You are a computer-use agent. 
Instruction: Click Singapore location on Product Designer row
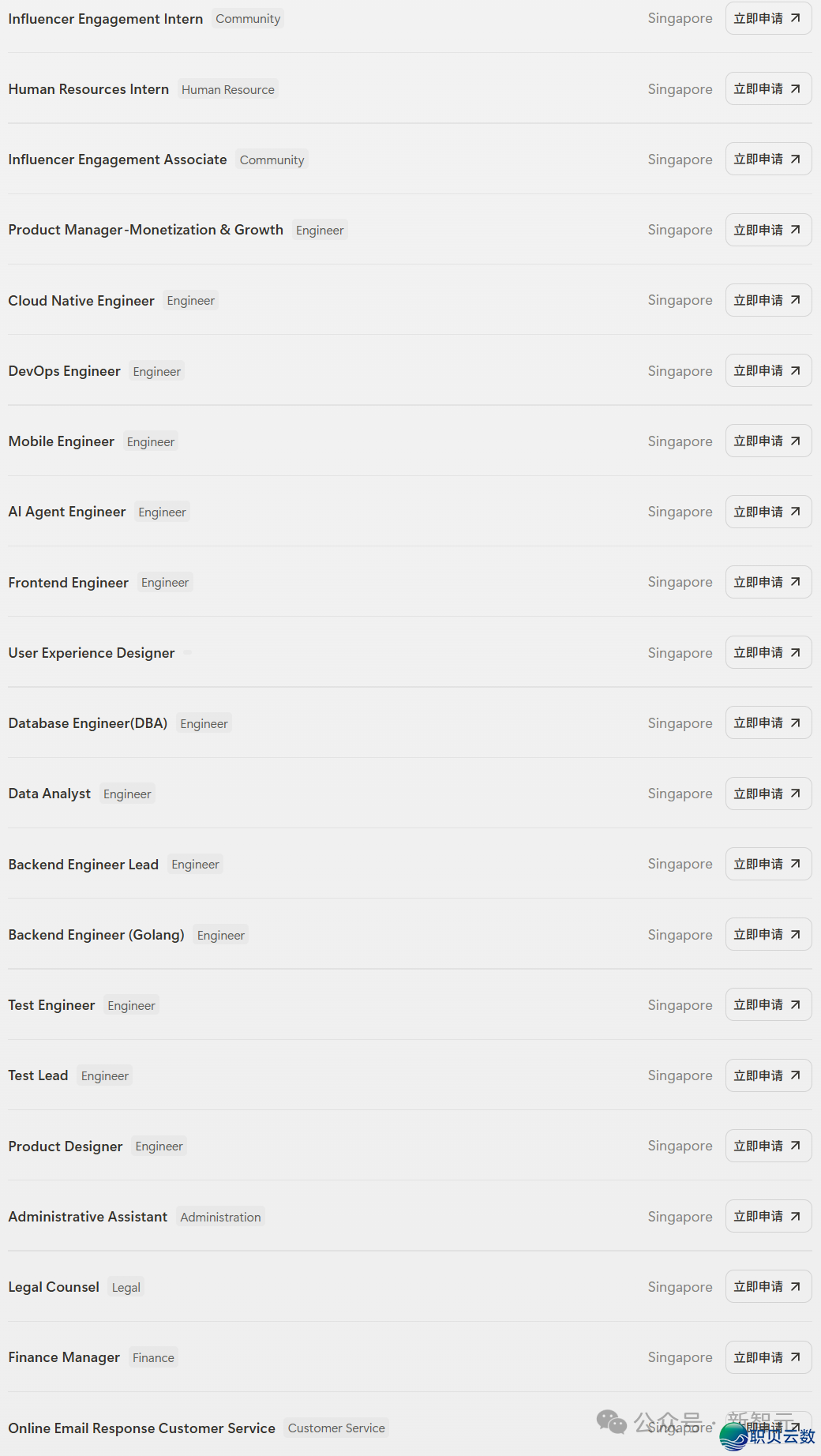tap(680, 1146)
